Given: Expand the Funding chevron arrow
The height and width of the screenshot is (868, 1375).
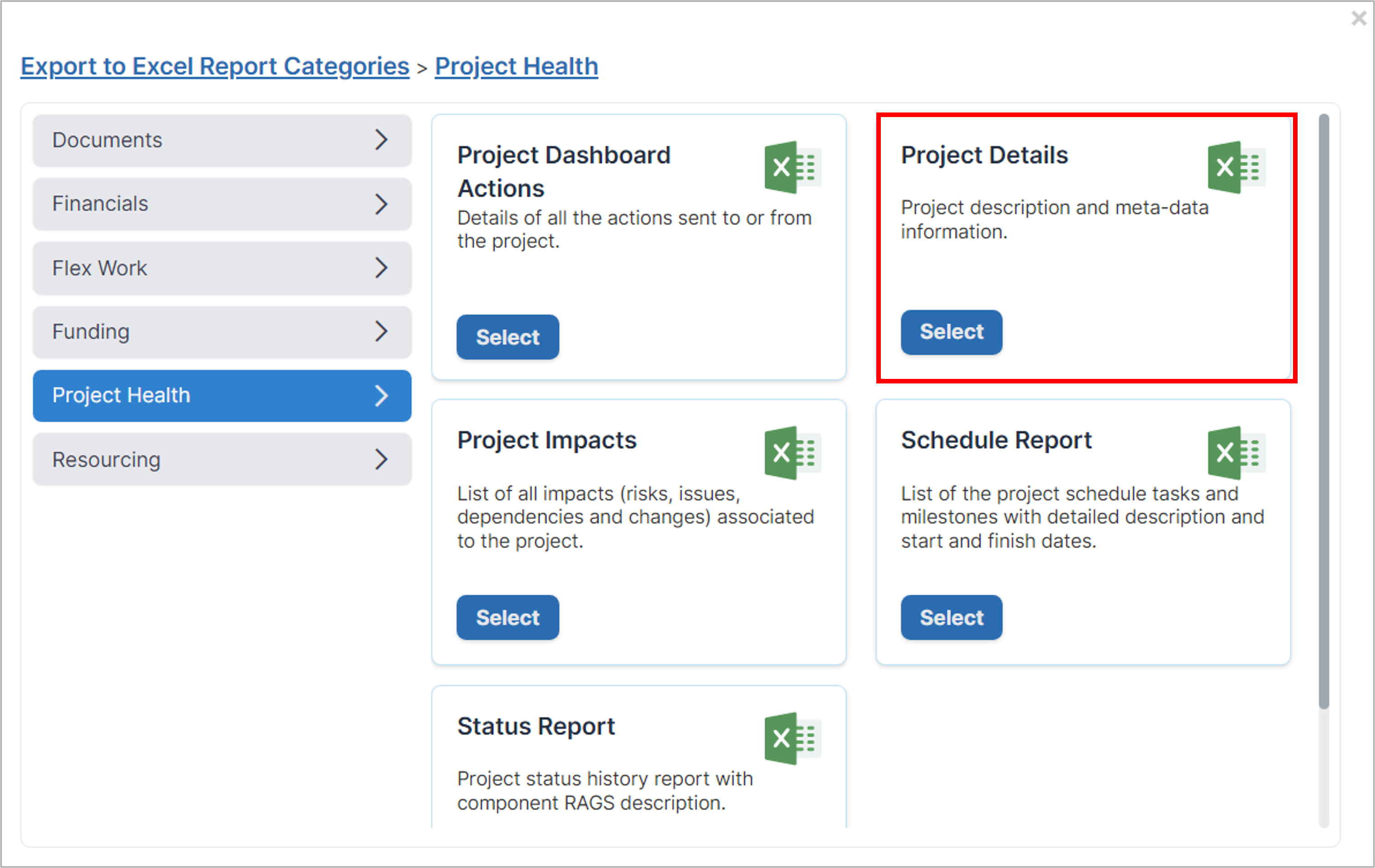Looking at the screenshot, I should coord(381,331).
